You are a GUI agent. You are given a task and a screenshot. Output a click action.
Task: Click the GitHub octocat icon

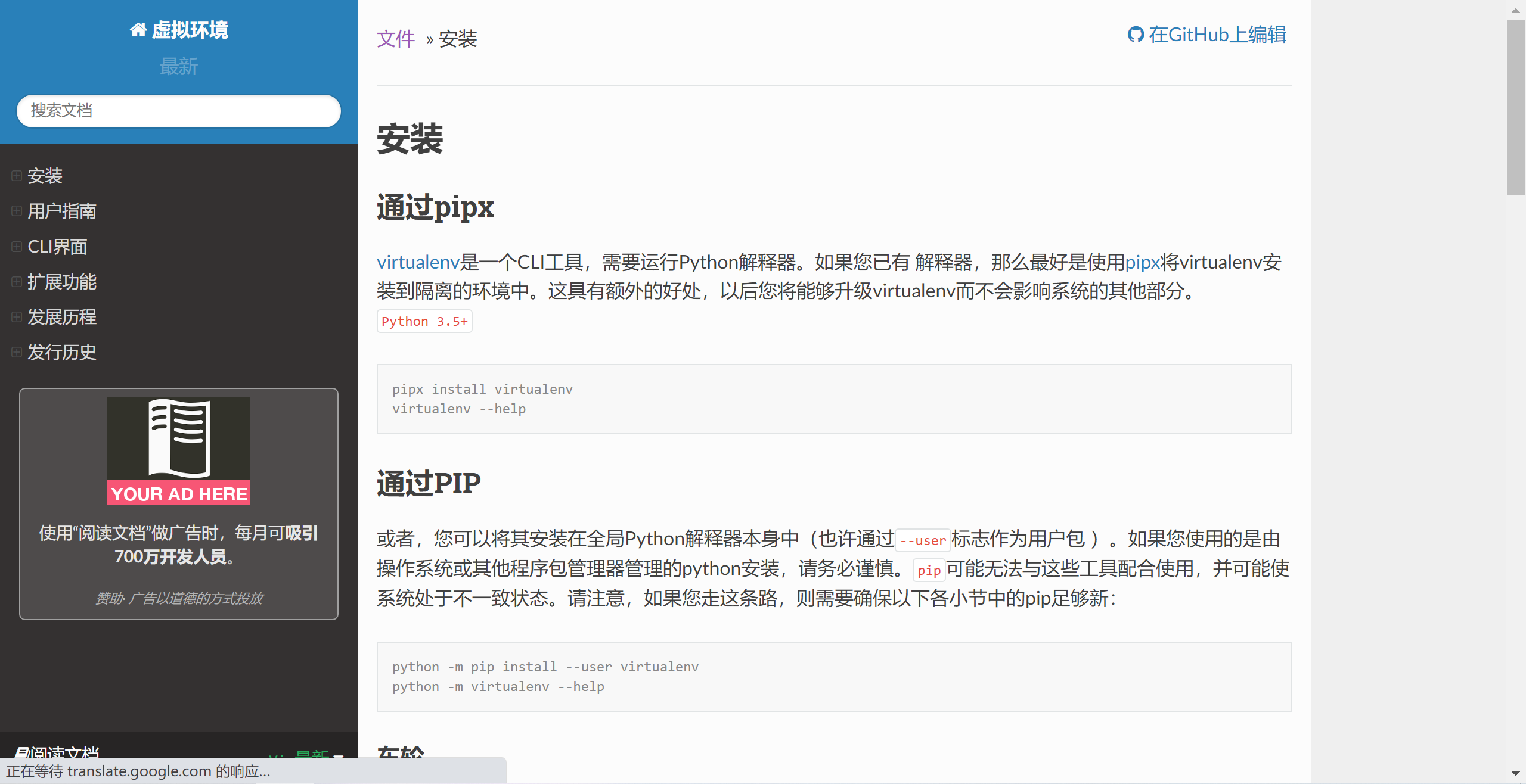(1136, 35)
